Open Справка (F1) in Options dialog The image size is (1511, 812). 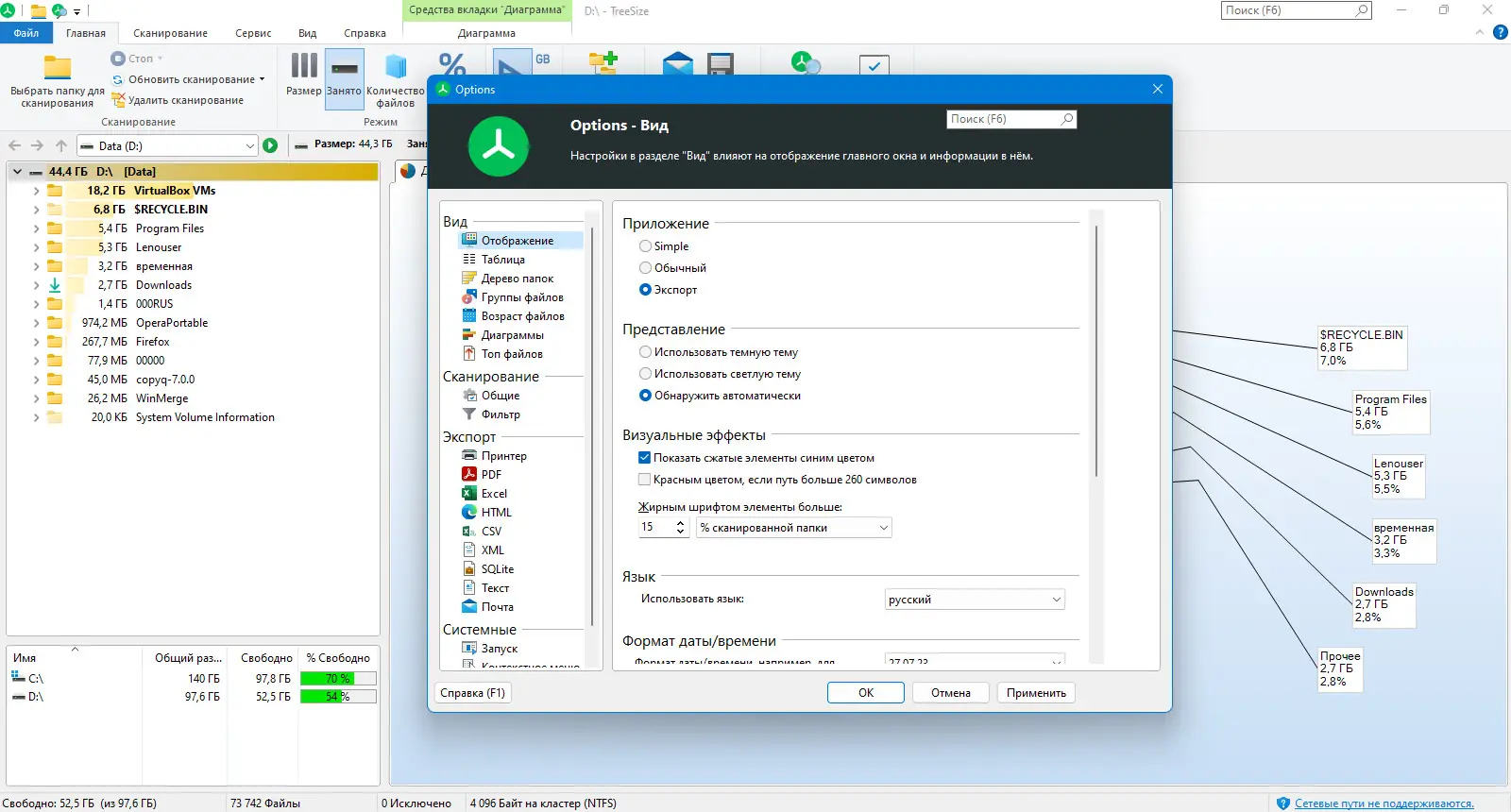(472, 693)
